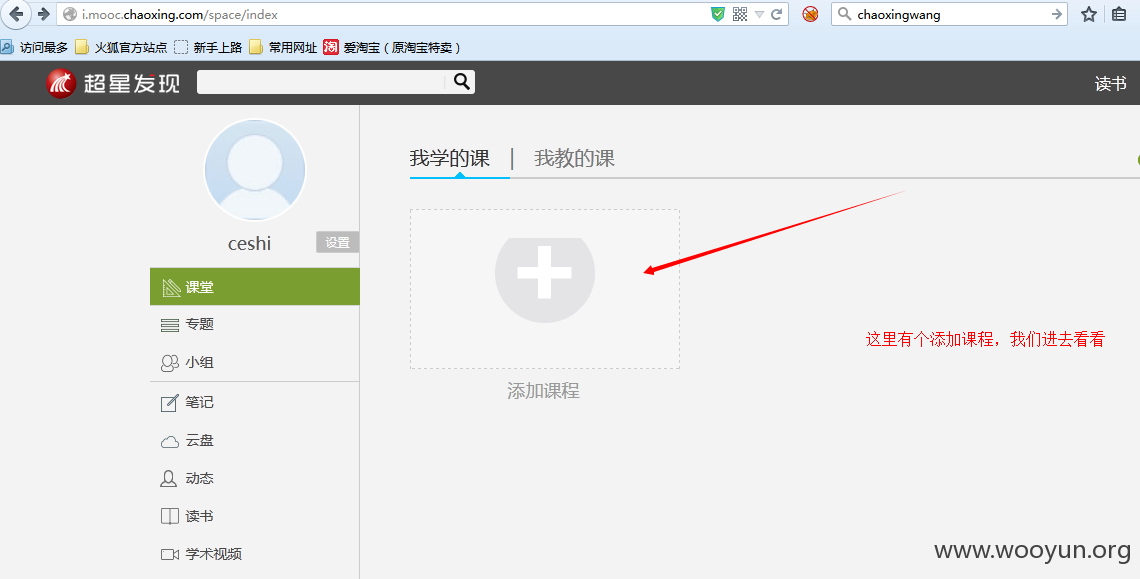Click the browser back arrow button
The height and width of the screenshot is (579, 1140).
15,14
